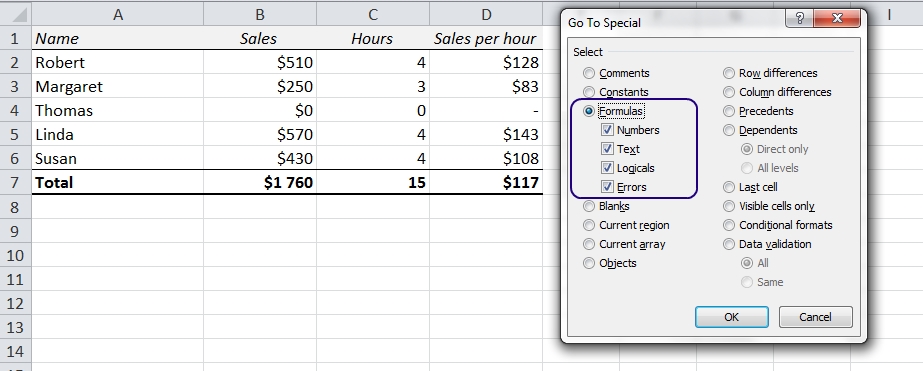
Task: Click the $117 total per hour cell
Action: click(486, 183)
